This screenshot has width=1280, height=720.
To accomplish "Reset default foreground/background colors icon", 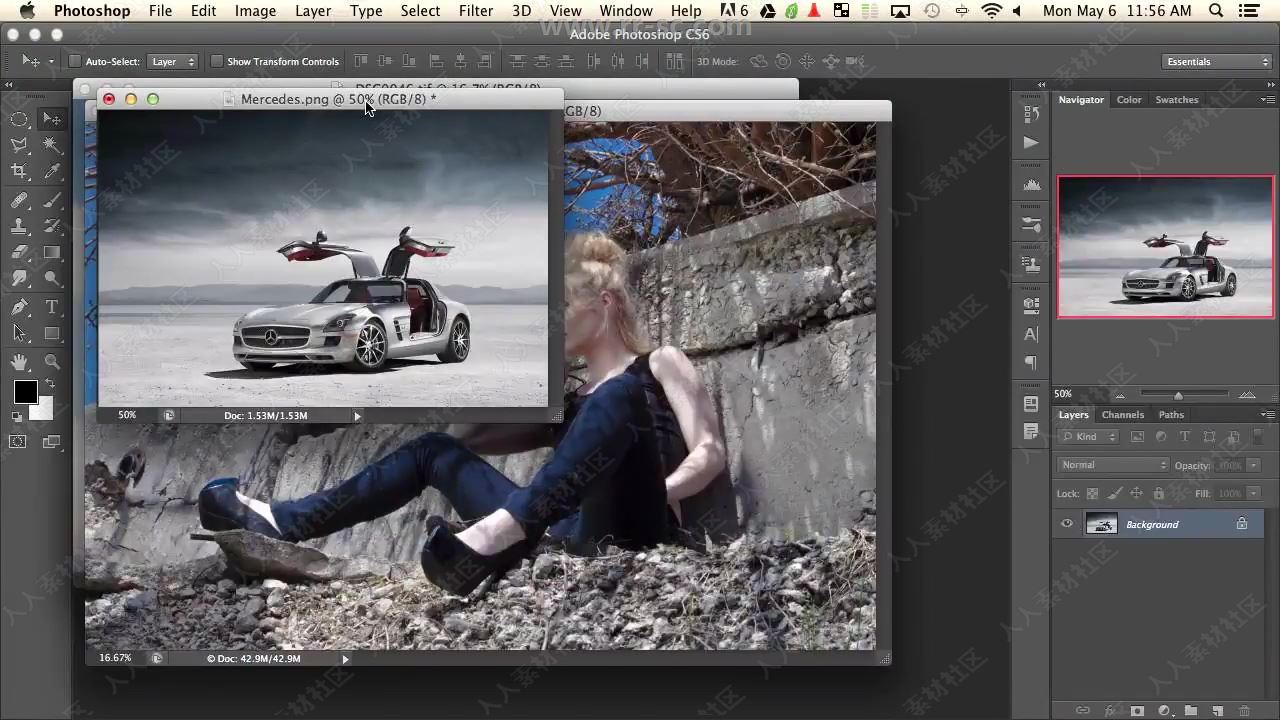I will (17, 417).
